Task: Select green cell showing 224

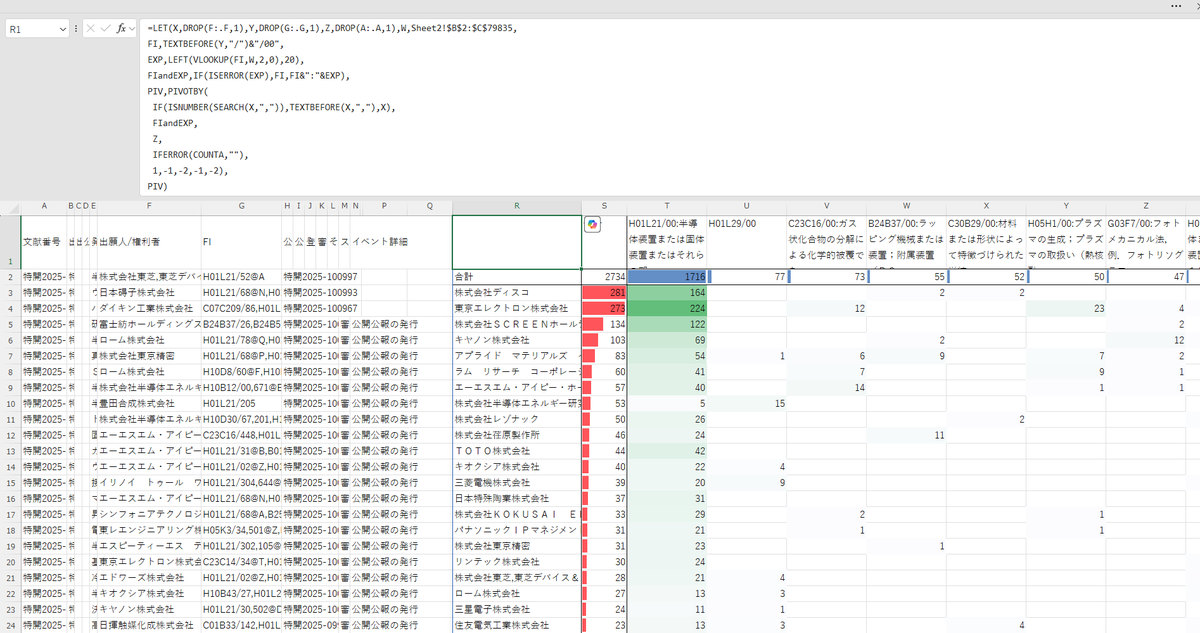Action: pyautogui.click(x=666, y=308)
